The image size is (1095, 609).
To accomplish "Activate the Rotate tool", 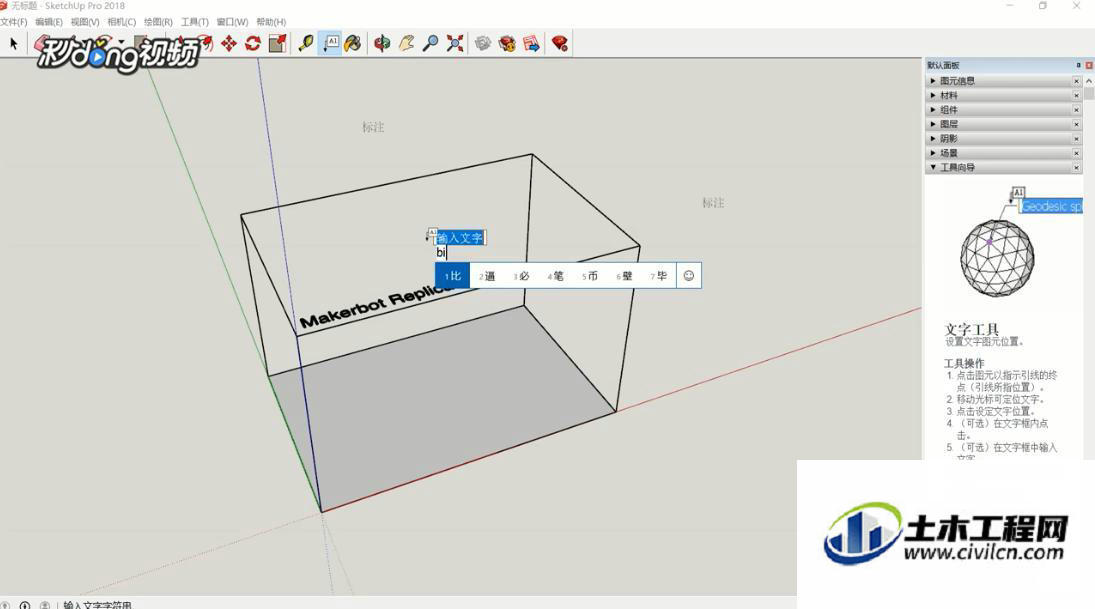I will point(252,43).
